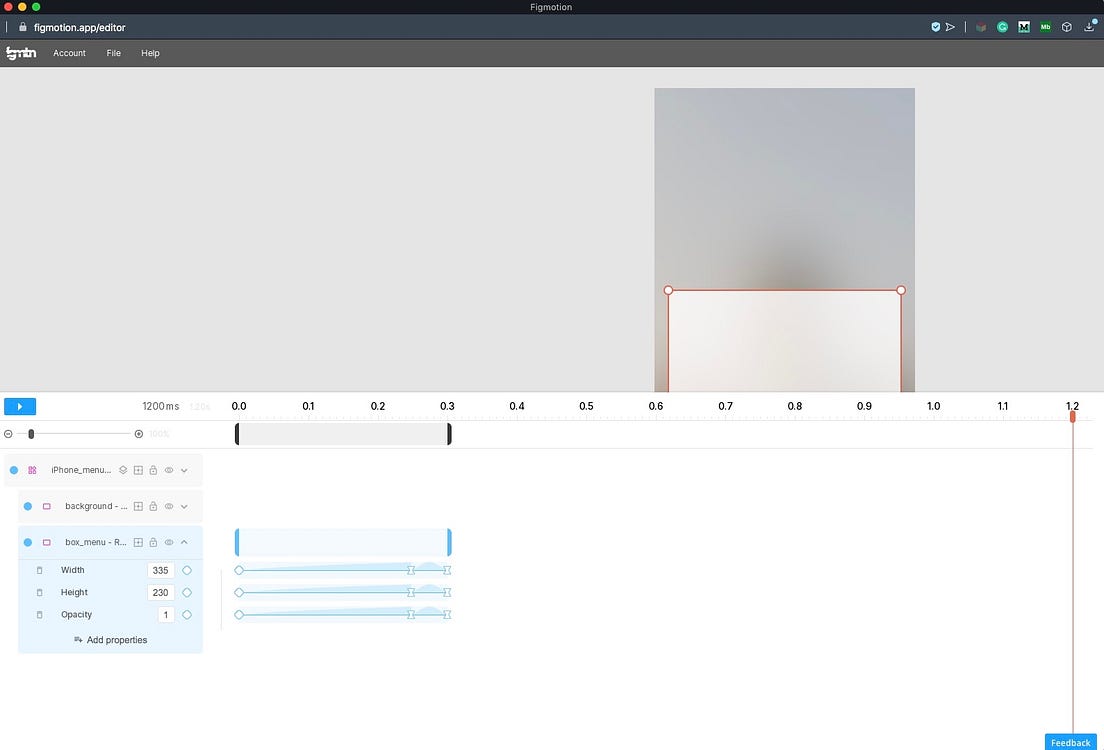Open the Help menu
The height and width of the screenshot is (750, 1104).
pos(150,53)
